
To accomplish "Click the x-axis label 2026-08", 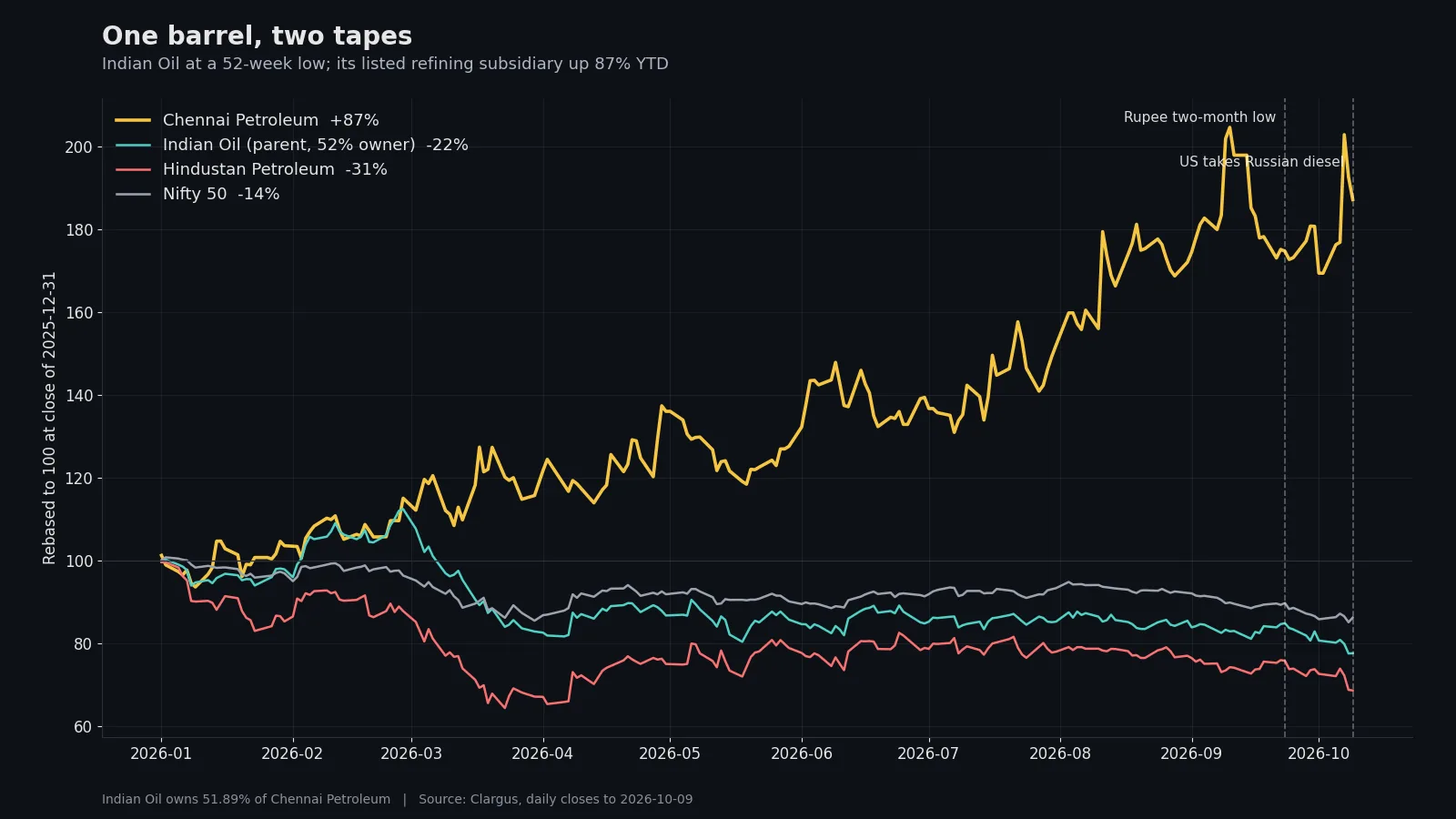I will coord(1060,753).
